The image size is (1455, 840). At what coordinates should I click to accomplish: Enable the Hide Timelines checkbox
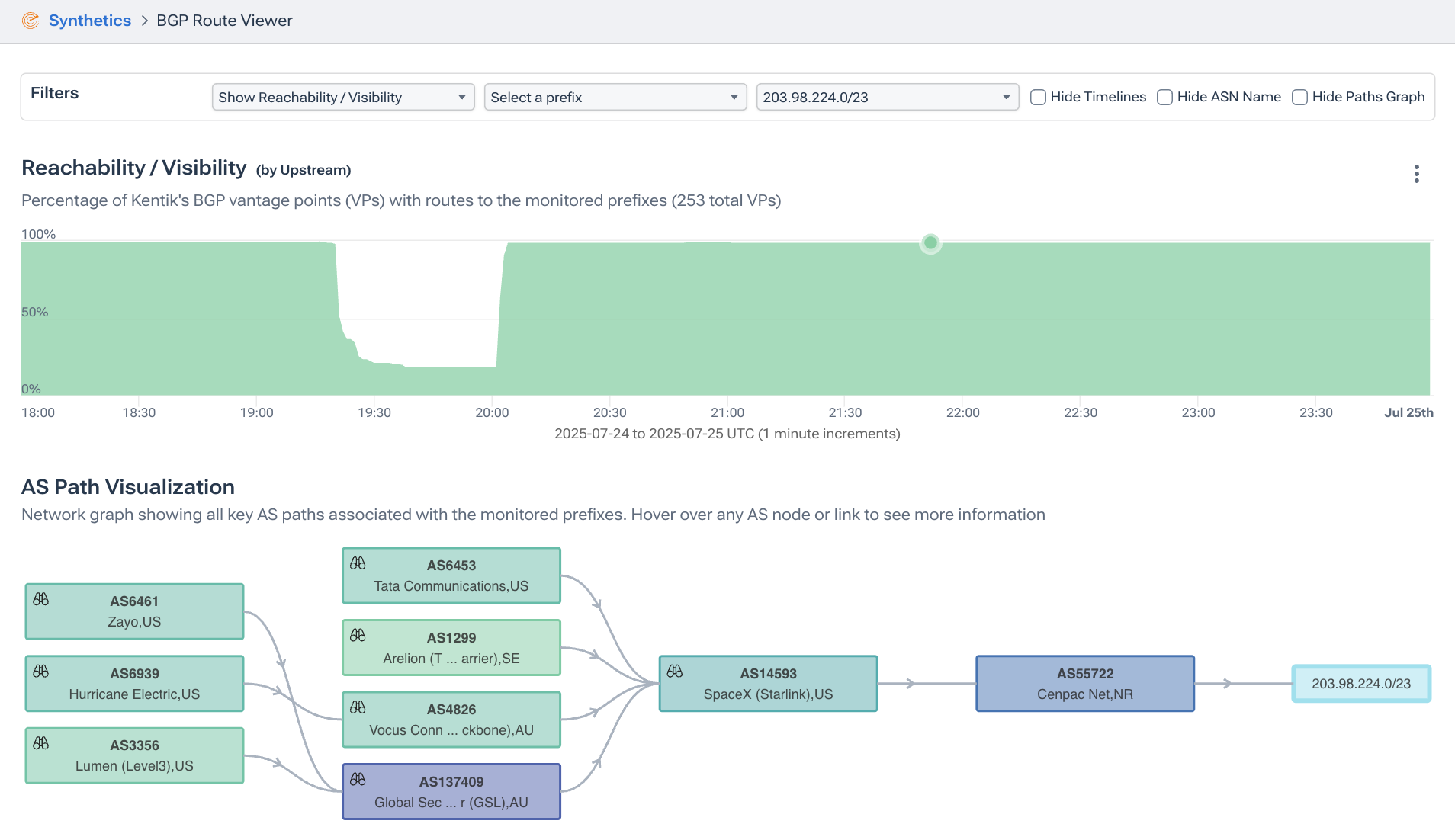point(1038,97)
